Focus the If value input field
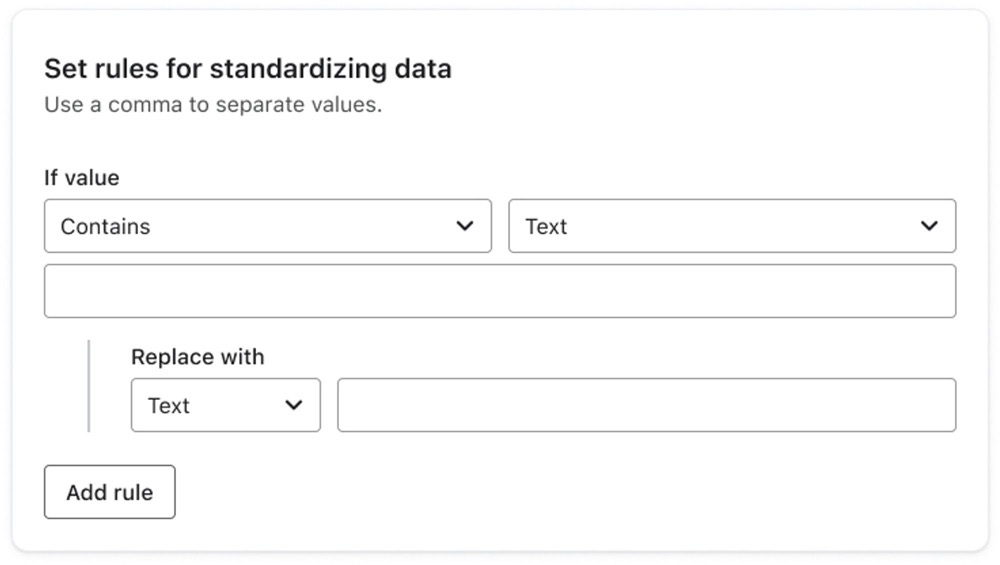The height and width of the screenshot is (565, 1000). (x=499, y=291)
